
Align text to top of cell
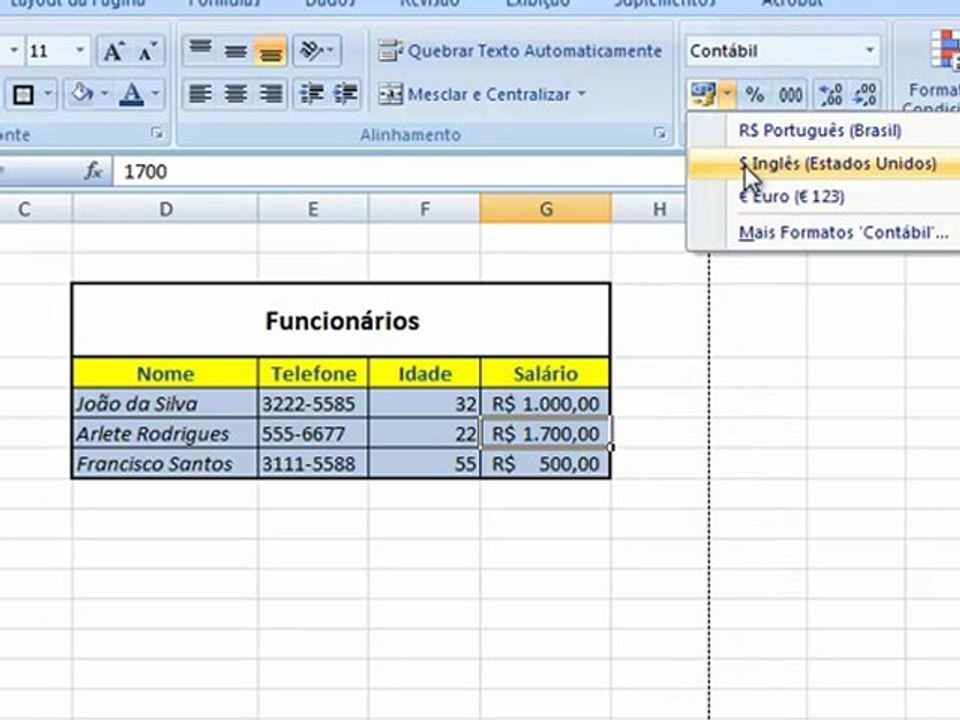click(200, 50)
